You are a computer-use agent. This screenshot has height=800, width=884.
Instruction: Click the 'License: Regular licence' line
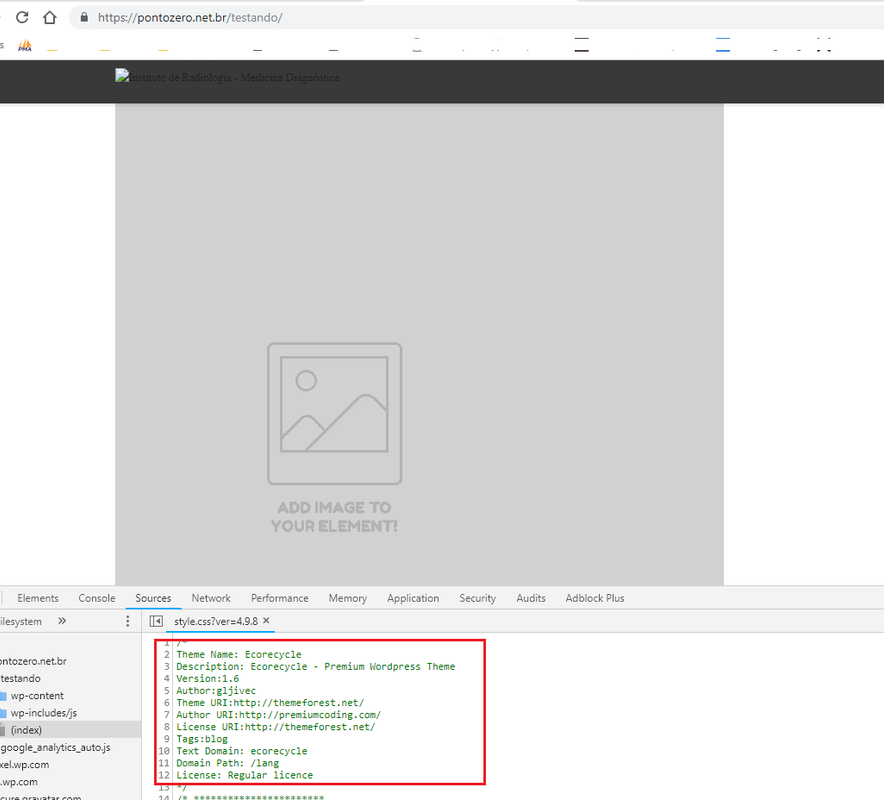click(244, 775)
